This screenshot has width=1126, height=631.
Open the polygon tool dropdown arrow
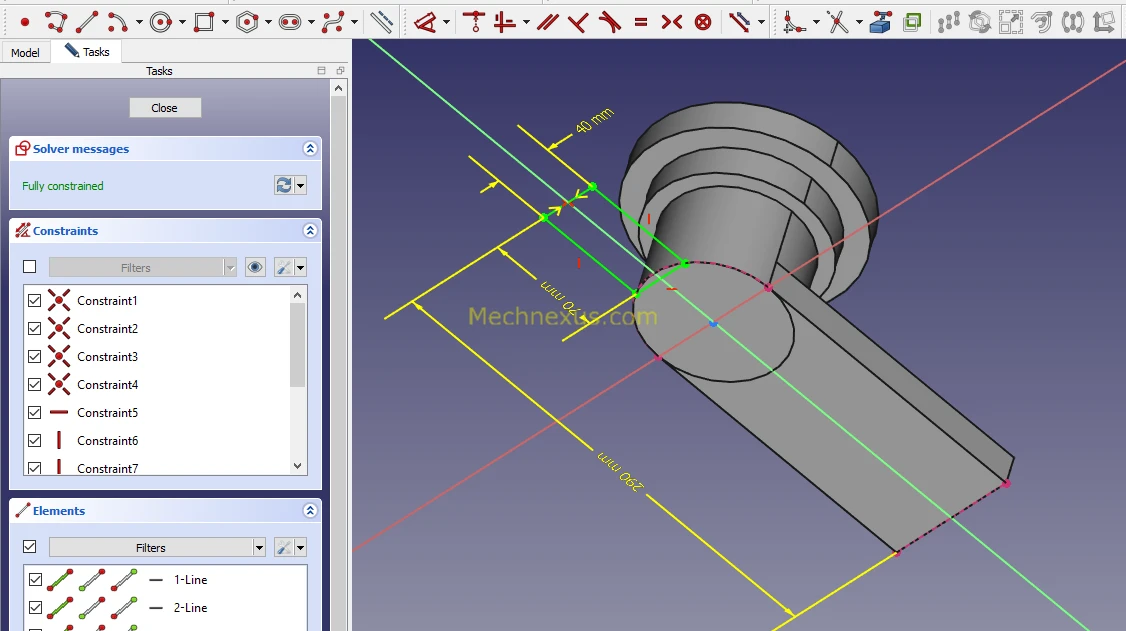pyautogui.click(x=269, y=22)
